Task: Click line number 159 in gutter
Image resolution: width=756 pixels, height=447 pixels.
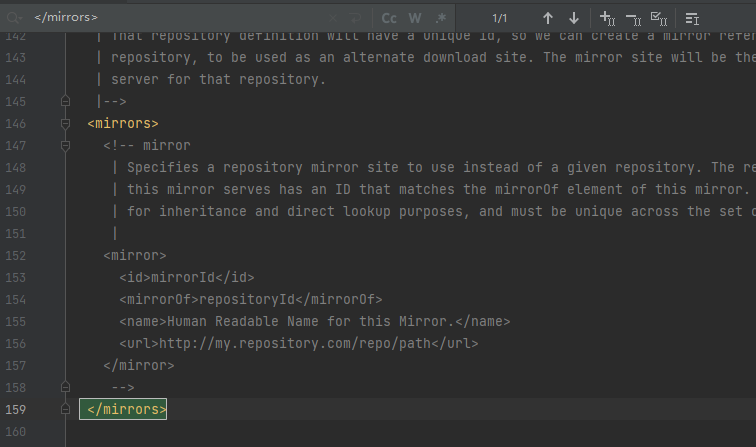Action: [x=15, y=409]
